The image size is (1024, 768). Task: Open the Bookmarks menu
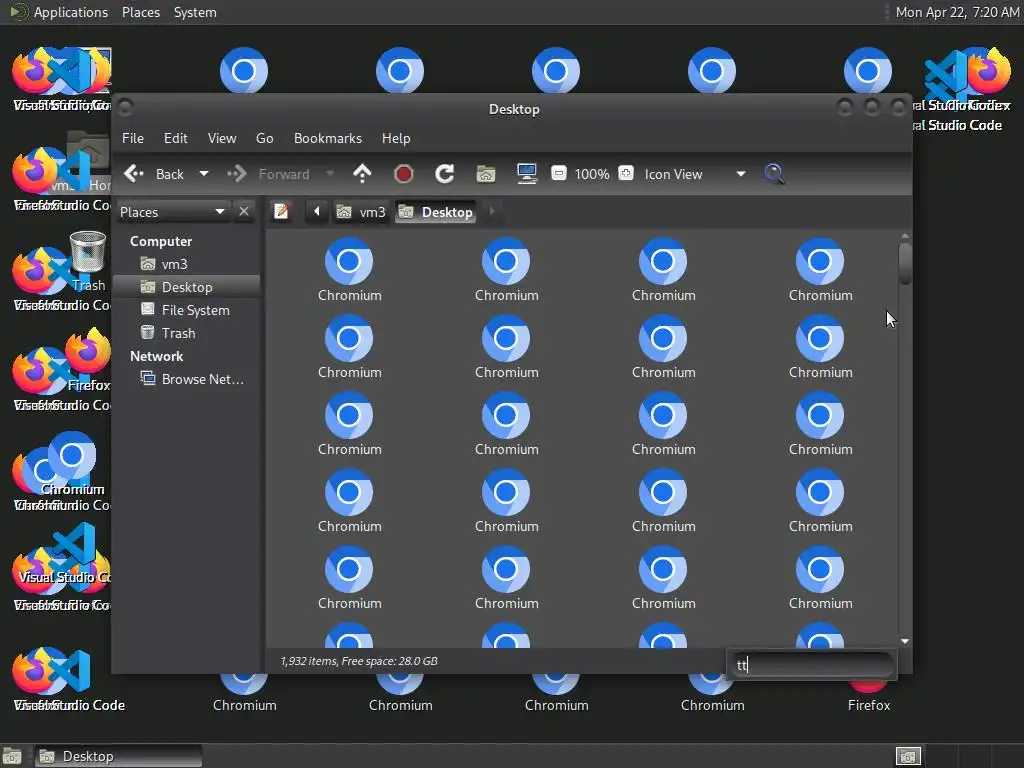328,138
